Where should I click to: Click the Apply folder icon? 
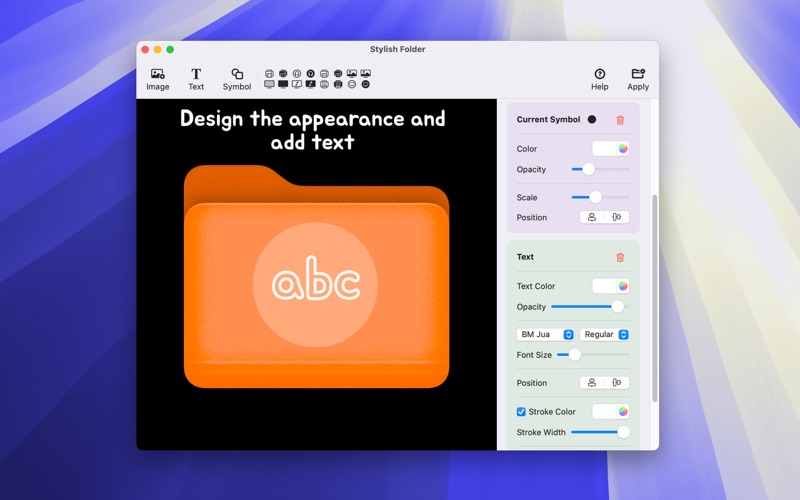[638, 79]
